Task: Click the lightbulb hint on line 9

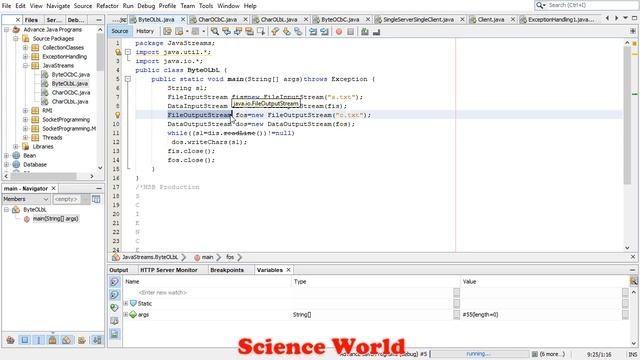Action: [118, 115]
